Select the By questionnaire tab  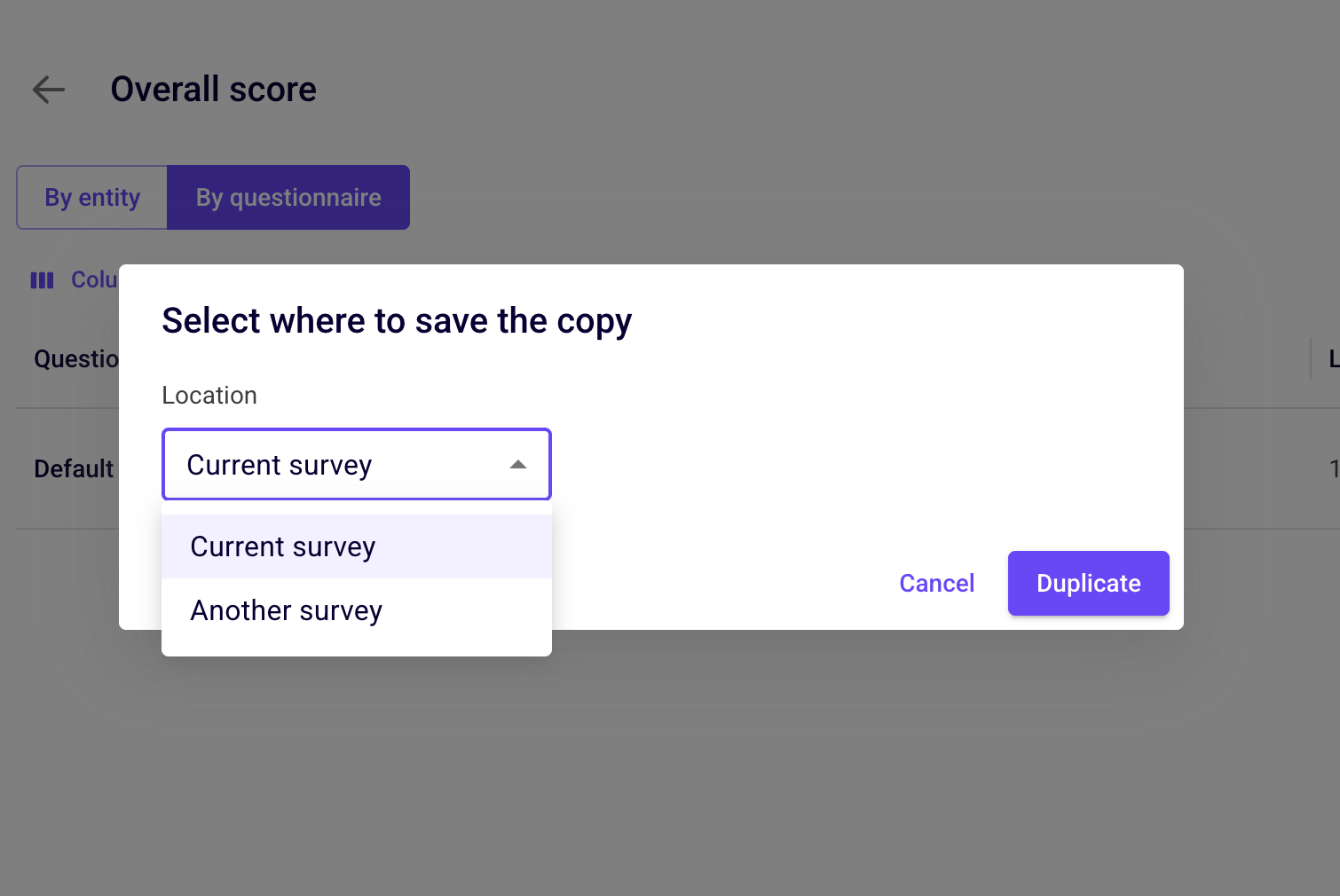point(288,197)
